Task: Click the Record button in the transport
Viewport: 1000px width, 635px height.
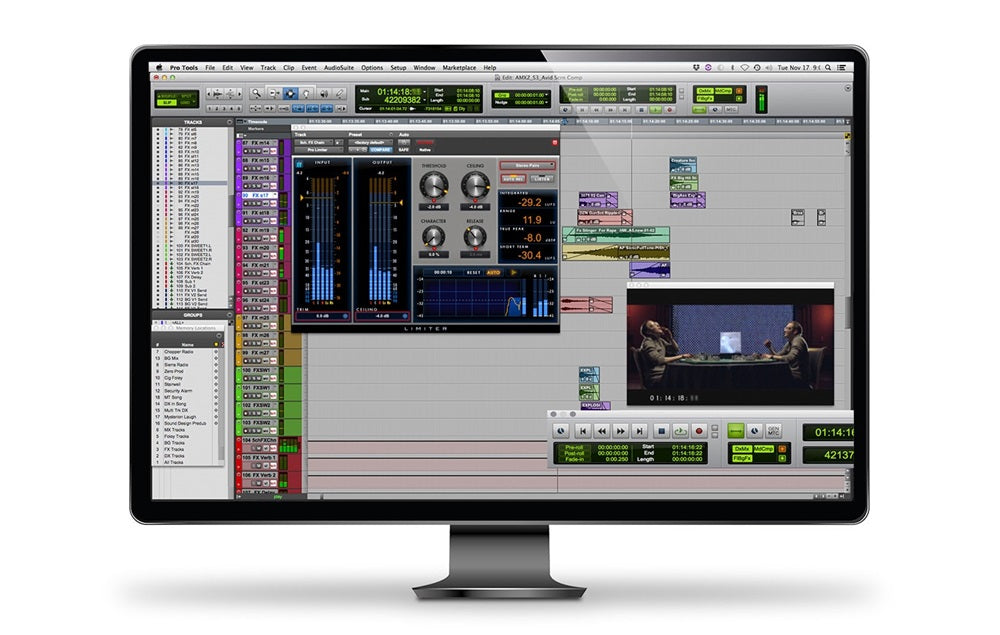Action: pyautogui.click(x=698, y=429)
